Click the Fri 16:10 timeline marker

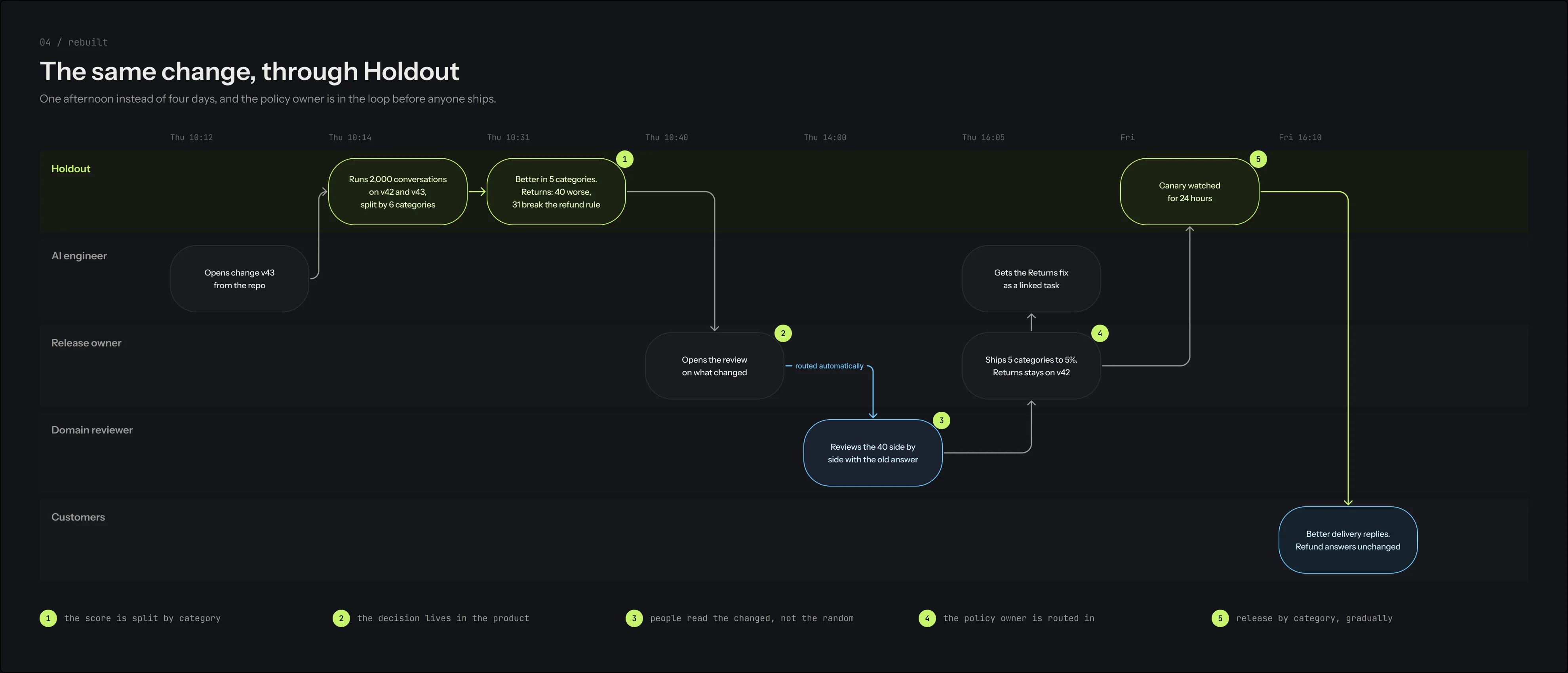coord(1300,137)
